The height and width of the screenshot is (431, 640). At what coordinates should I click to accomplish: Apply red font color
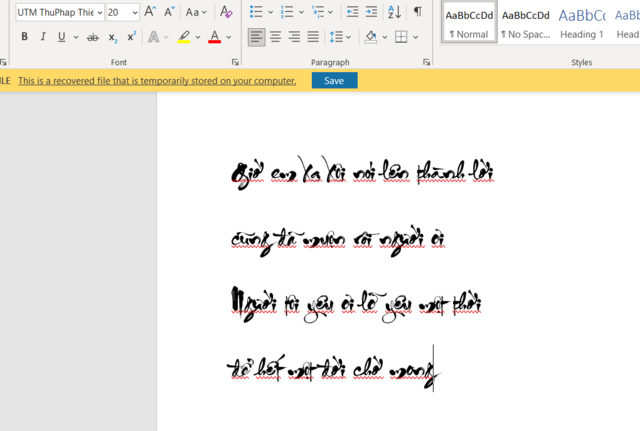(x=214, y=37)
